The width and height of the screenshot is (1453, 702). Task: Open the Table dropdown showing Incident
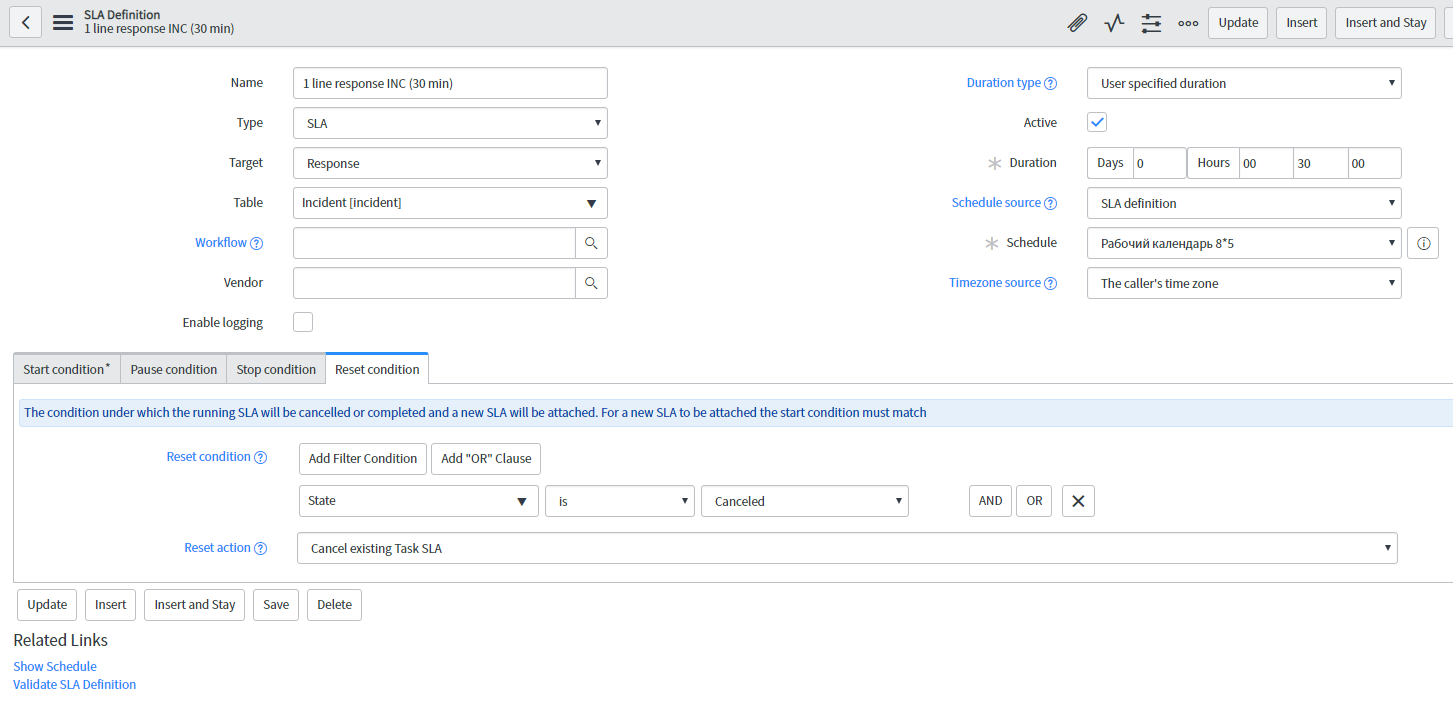(450, 203)
